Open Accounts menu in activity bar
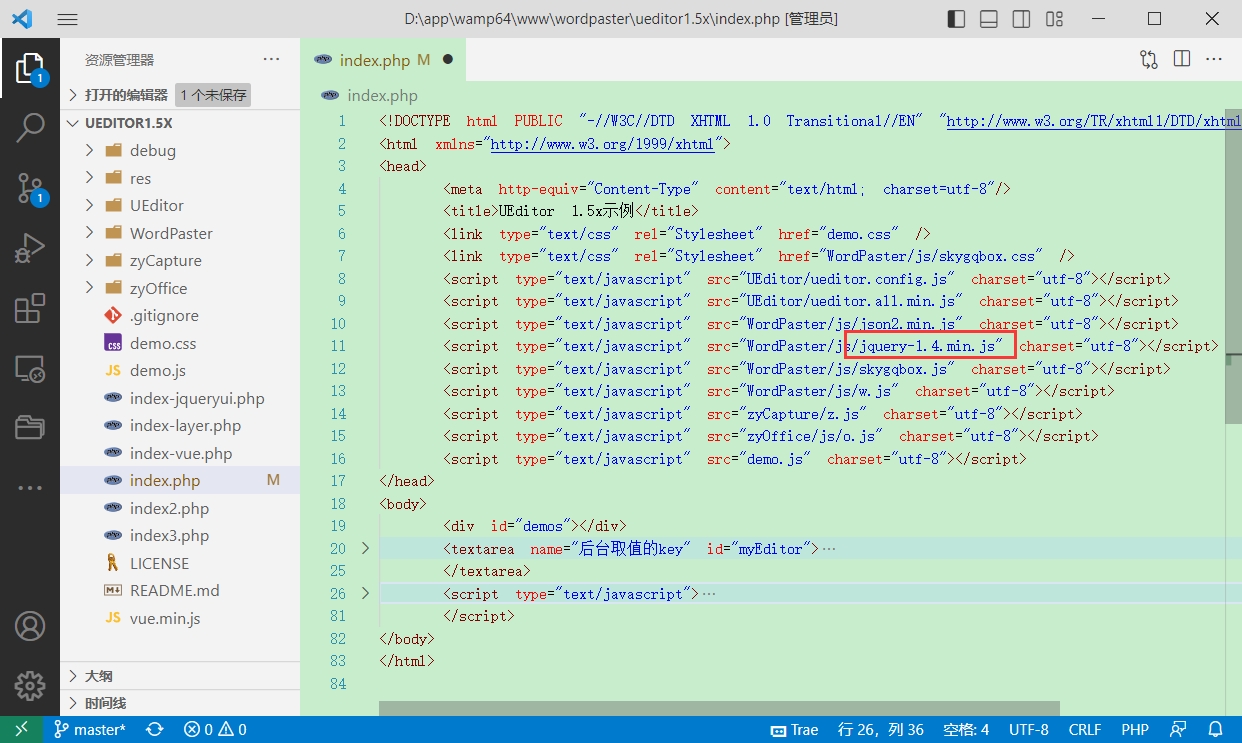The image size is (1242, 743). coord(30,626)
